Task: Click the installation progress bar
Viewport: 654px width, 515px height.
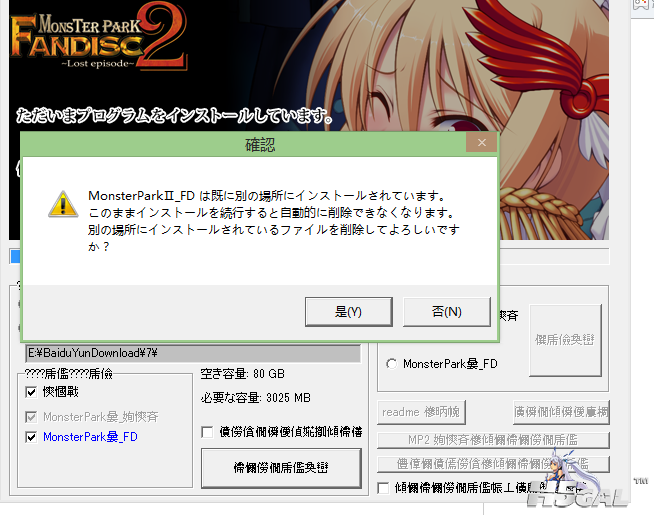Action: 309,256
